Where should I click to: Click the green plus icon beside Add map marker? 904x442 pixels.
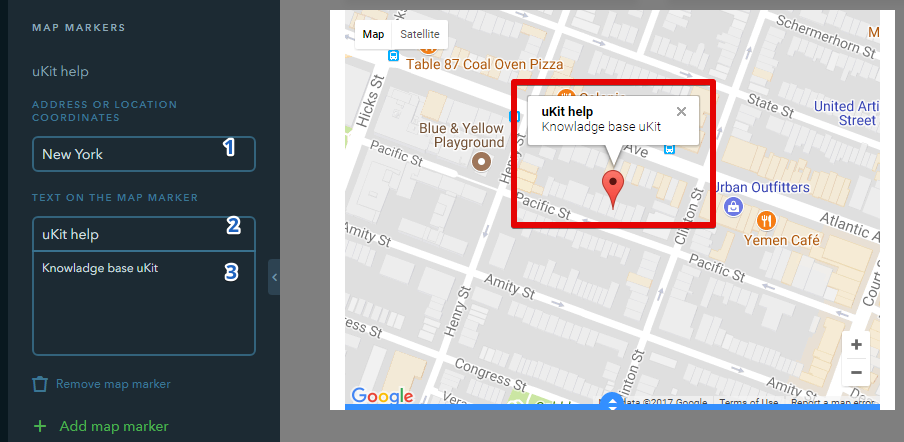tap(40, 426)
